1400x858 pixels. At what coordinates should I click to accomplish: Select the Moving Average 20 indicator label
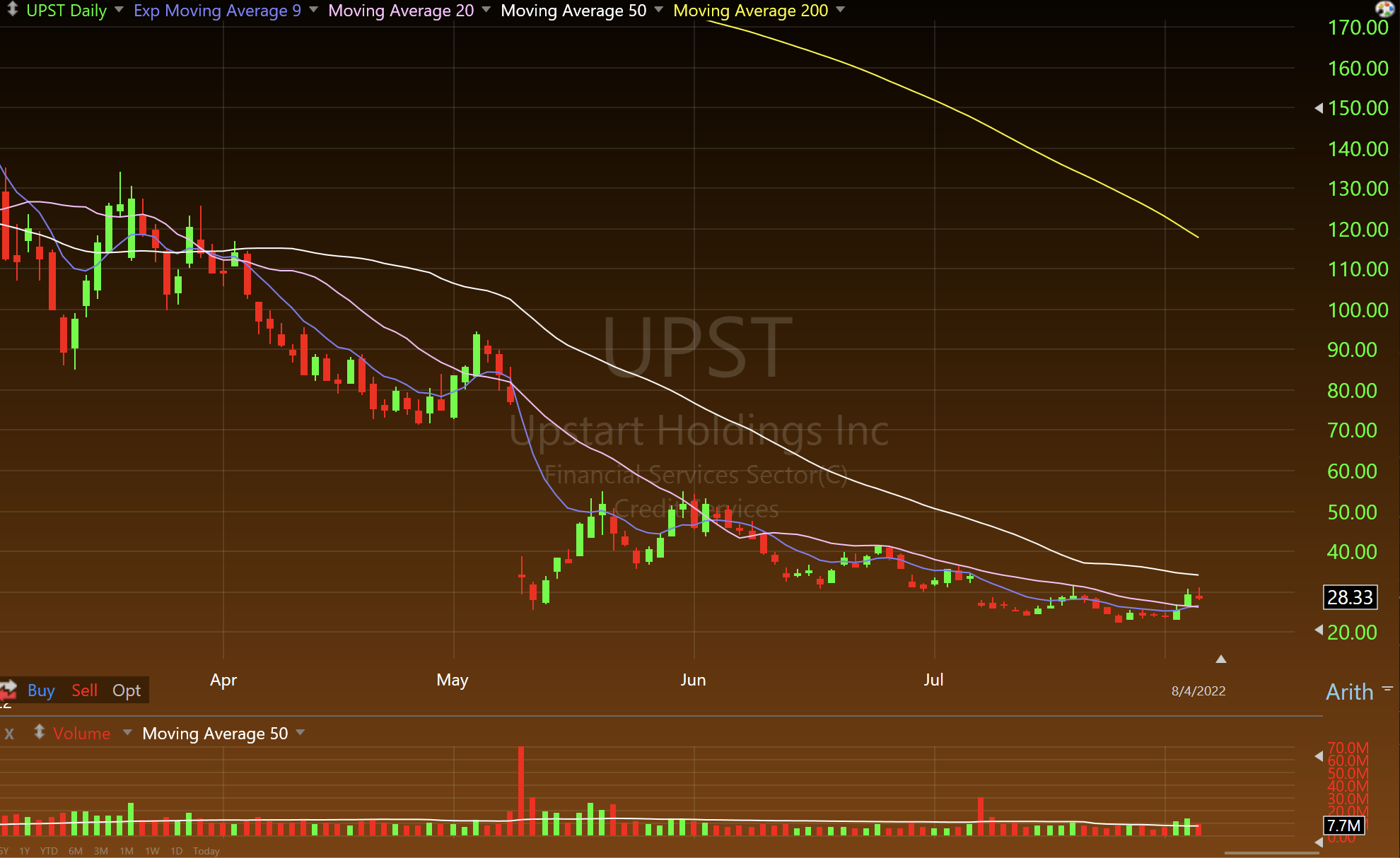tap(401, 11)
